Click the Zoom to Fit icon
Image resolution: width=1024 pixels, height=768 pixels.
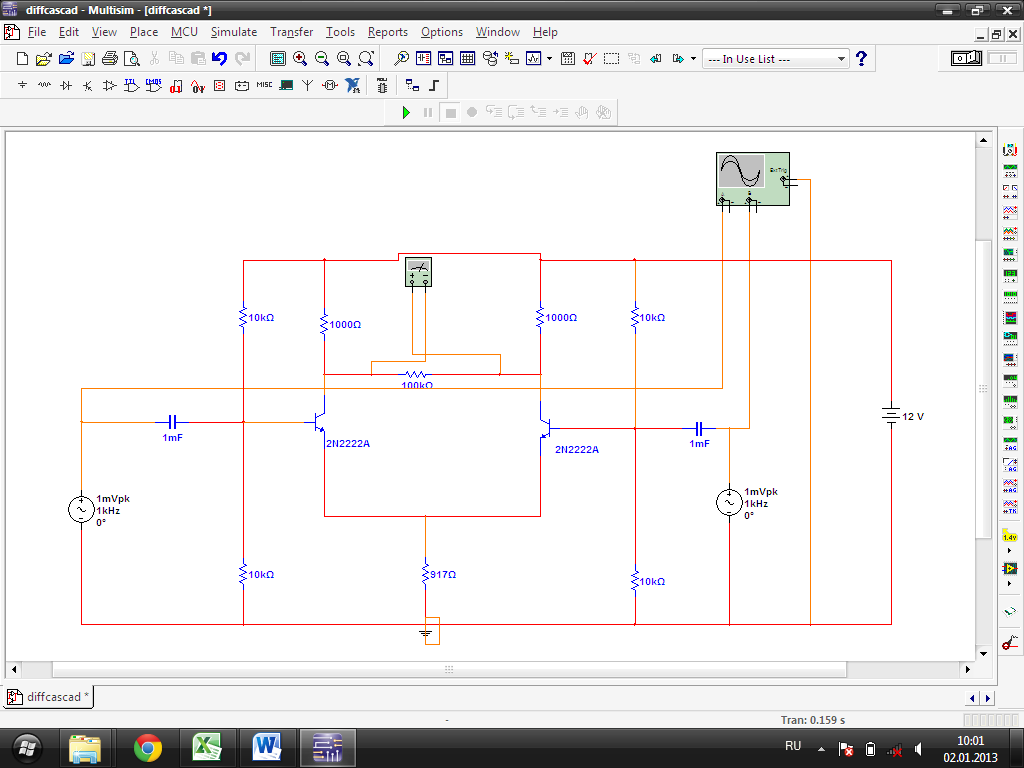pos(366,59)
